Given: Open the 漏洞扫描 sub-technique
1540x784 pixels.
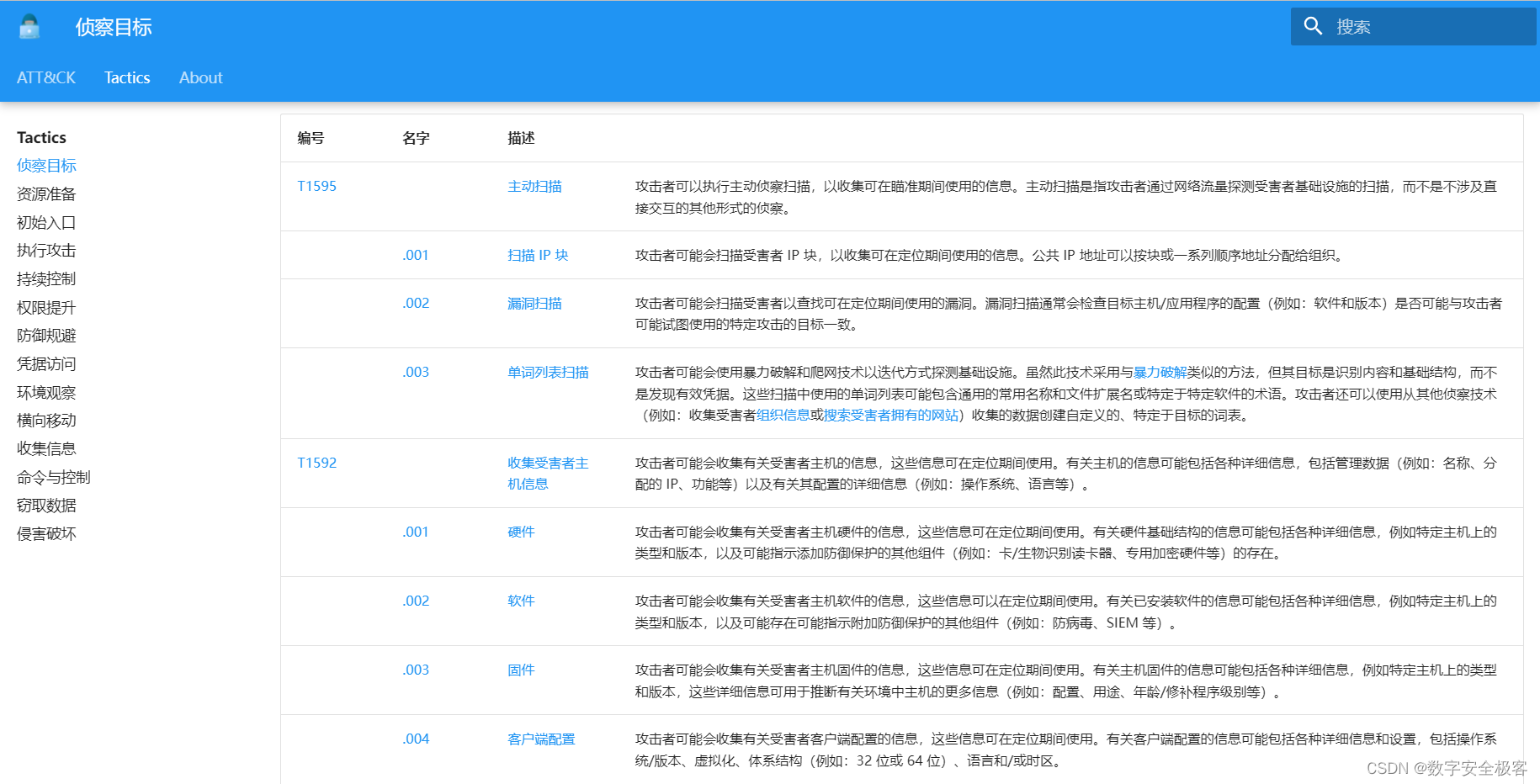Looking at the screenshot, I should pos(535,303).
